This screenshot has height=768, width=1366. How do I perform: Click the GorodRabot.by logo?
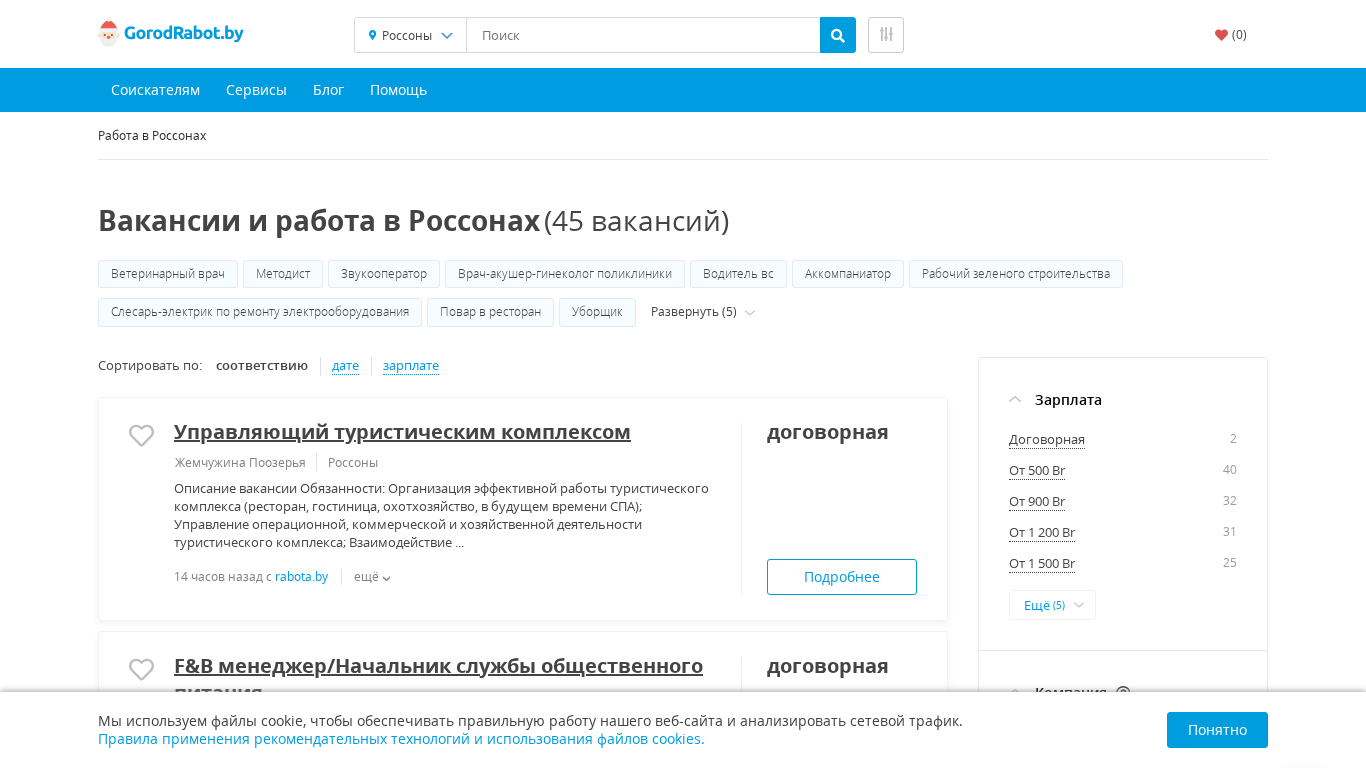point(171,34)
